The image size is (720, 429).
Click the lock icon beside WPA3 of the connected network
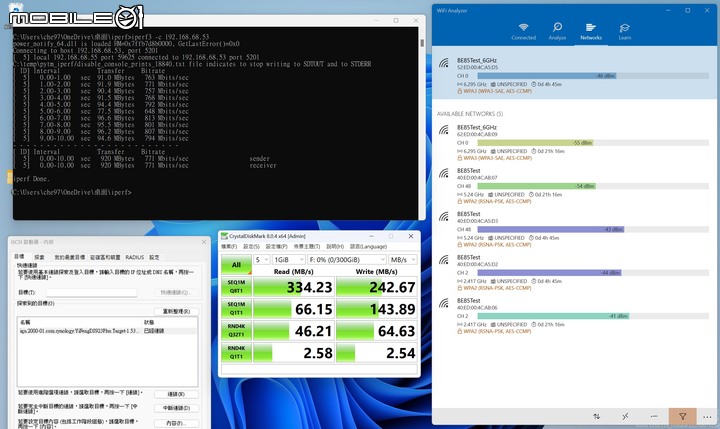(x=459, y=91)
